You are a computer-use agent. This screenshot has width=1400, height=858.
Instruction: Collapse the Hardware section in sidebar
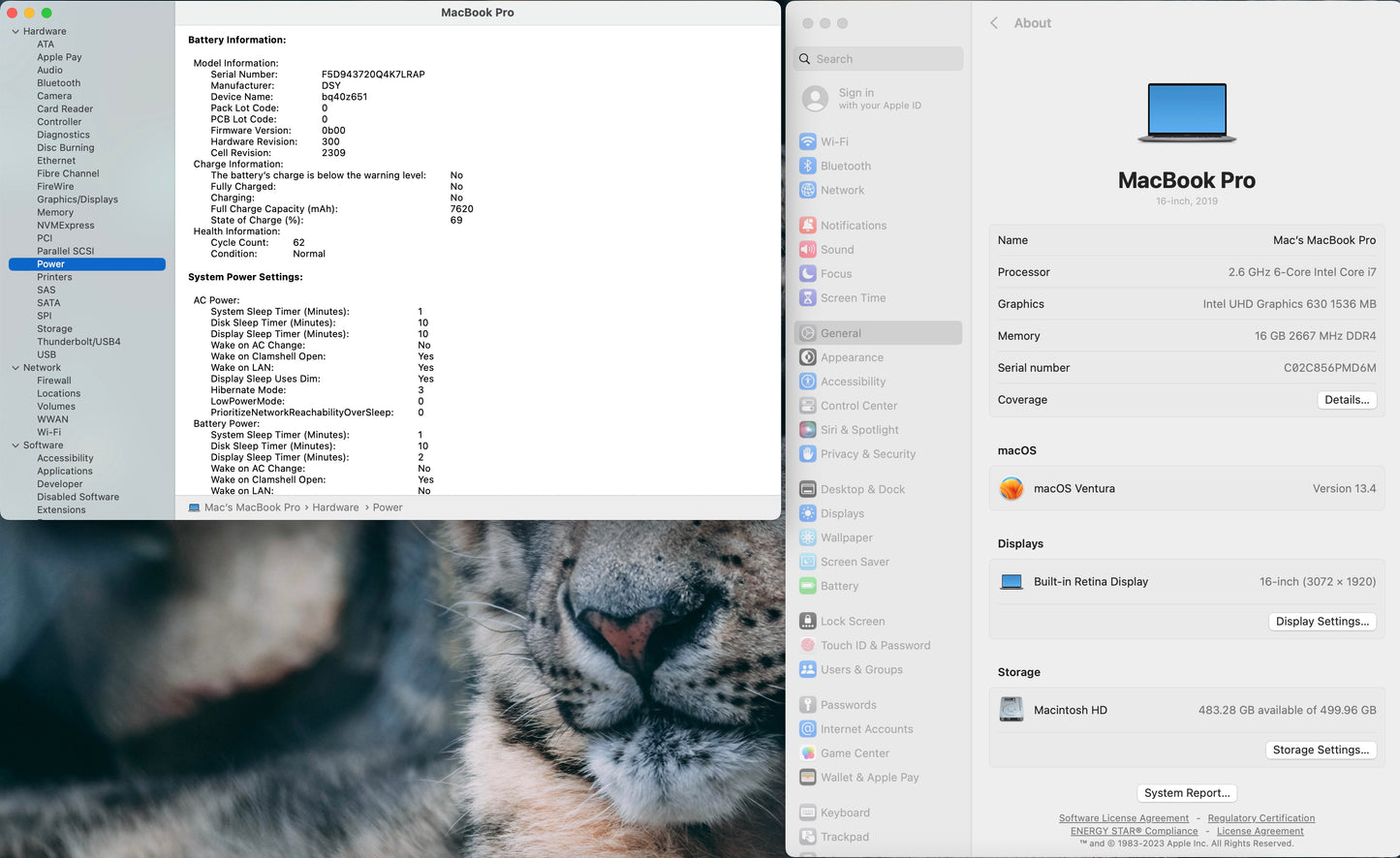pos(16,32)
